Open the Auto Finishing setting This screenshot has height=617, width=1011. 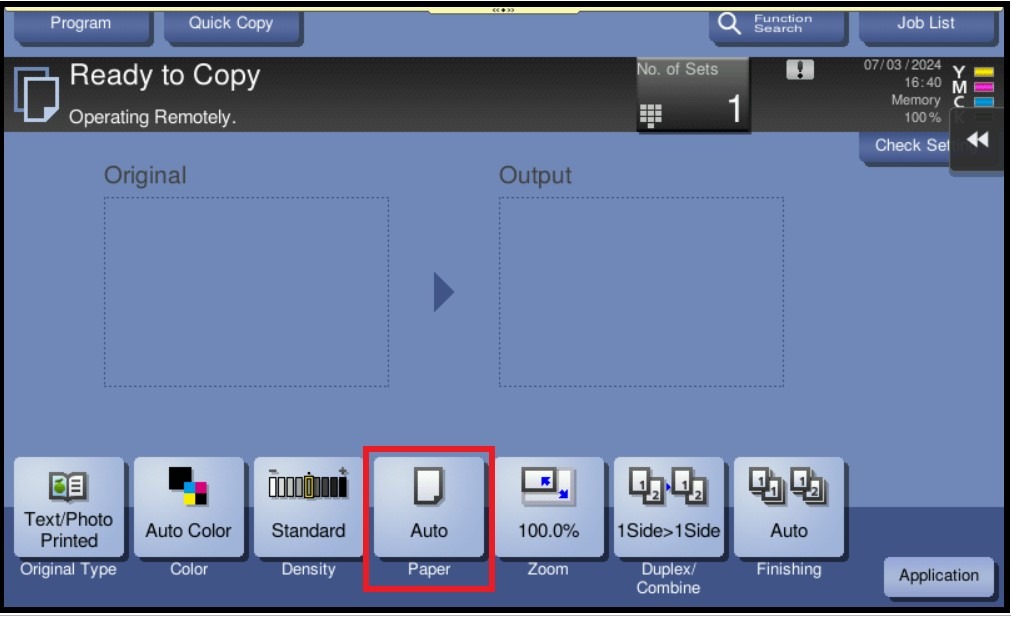(789, 507)
